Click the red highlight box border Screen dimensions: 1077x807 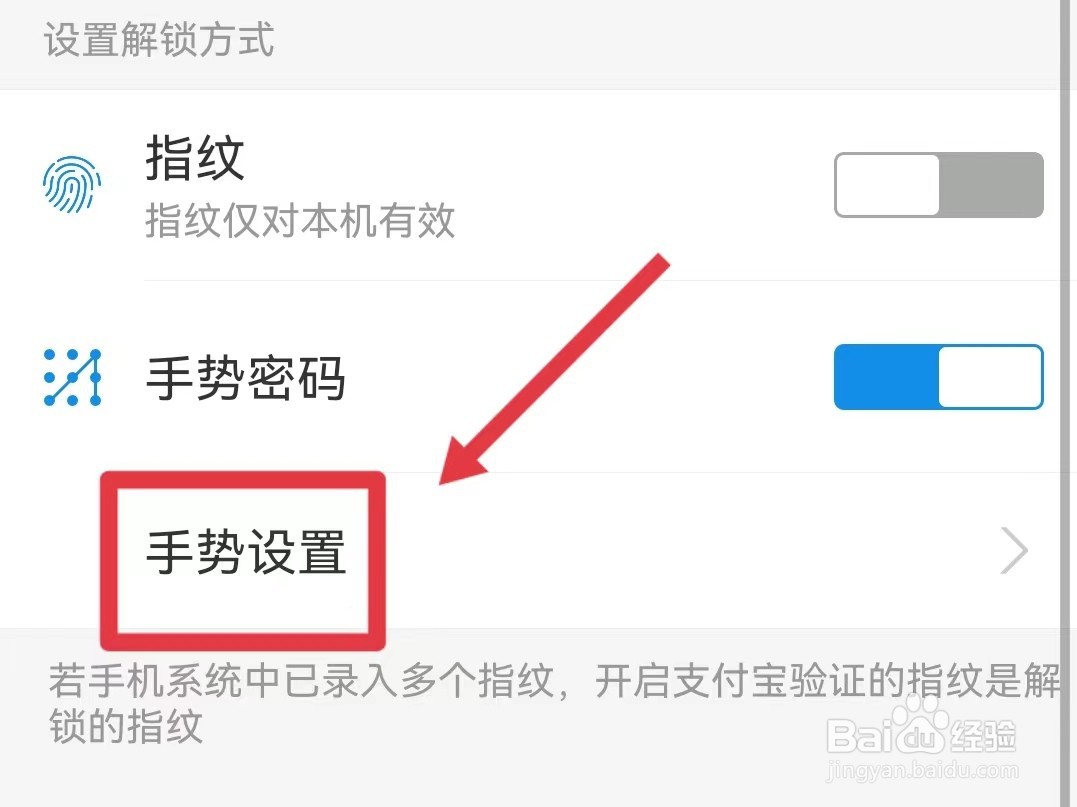point(242,479)
